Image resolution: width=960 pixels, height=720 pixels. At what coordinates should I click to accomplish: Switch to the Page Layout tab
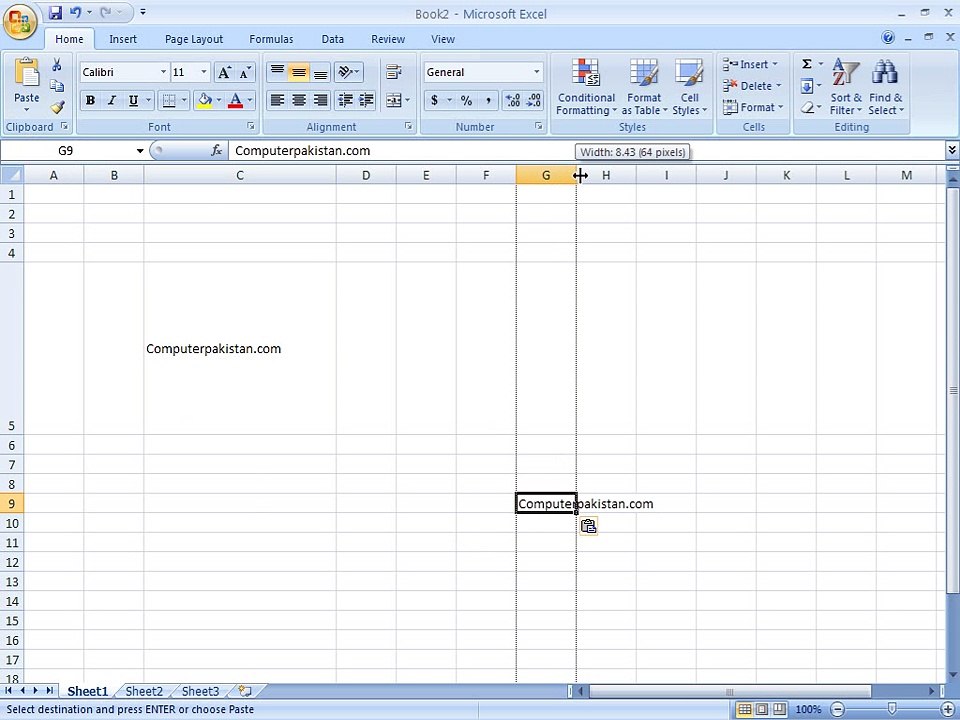[x=194, y=39]
